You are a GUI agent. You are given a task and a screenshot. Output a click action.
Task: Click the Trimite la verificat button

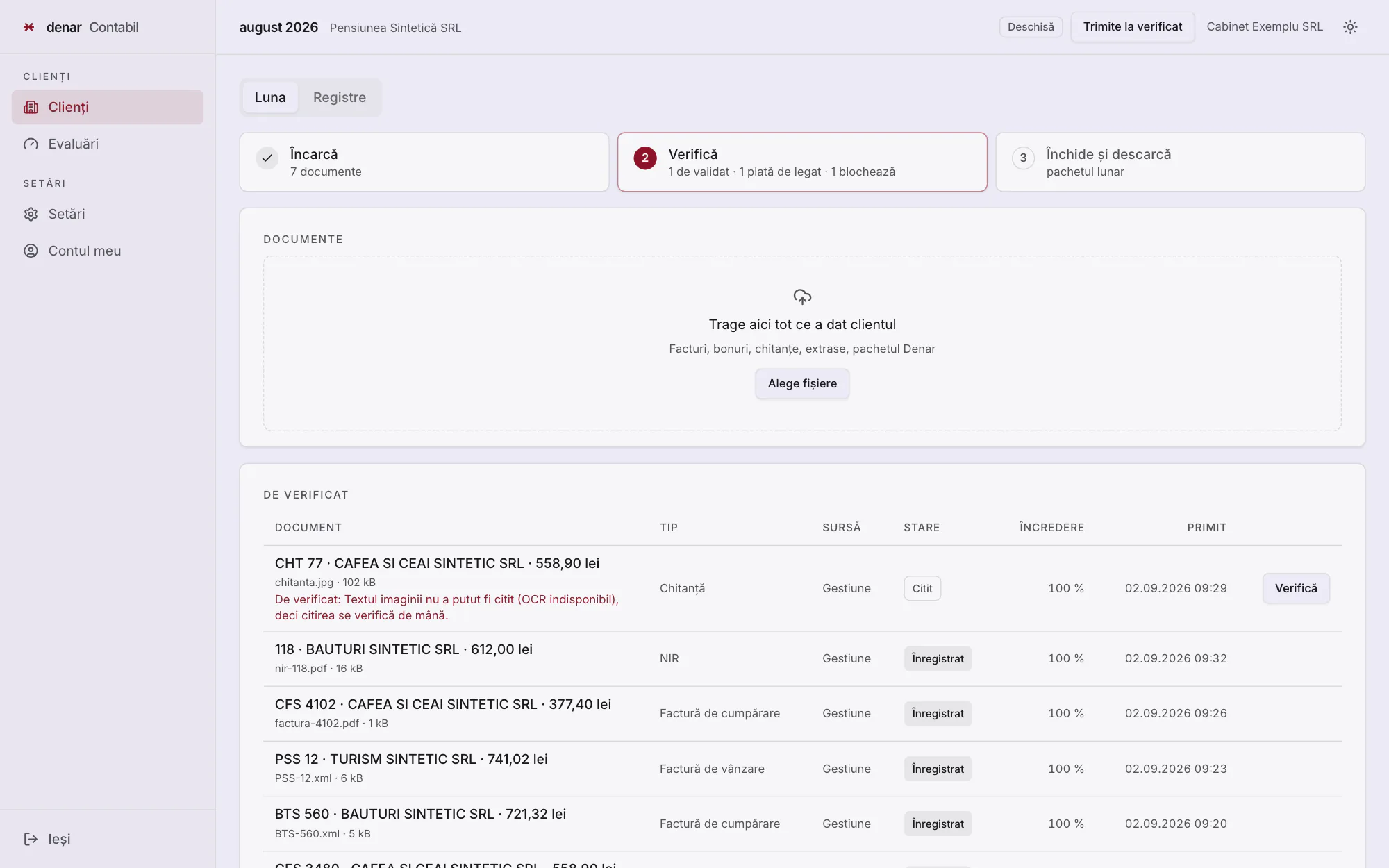[x=1132, y=27]
